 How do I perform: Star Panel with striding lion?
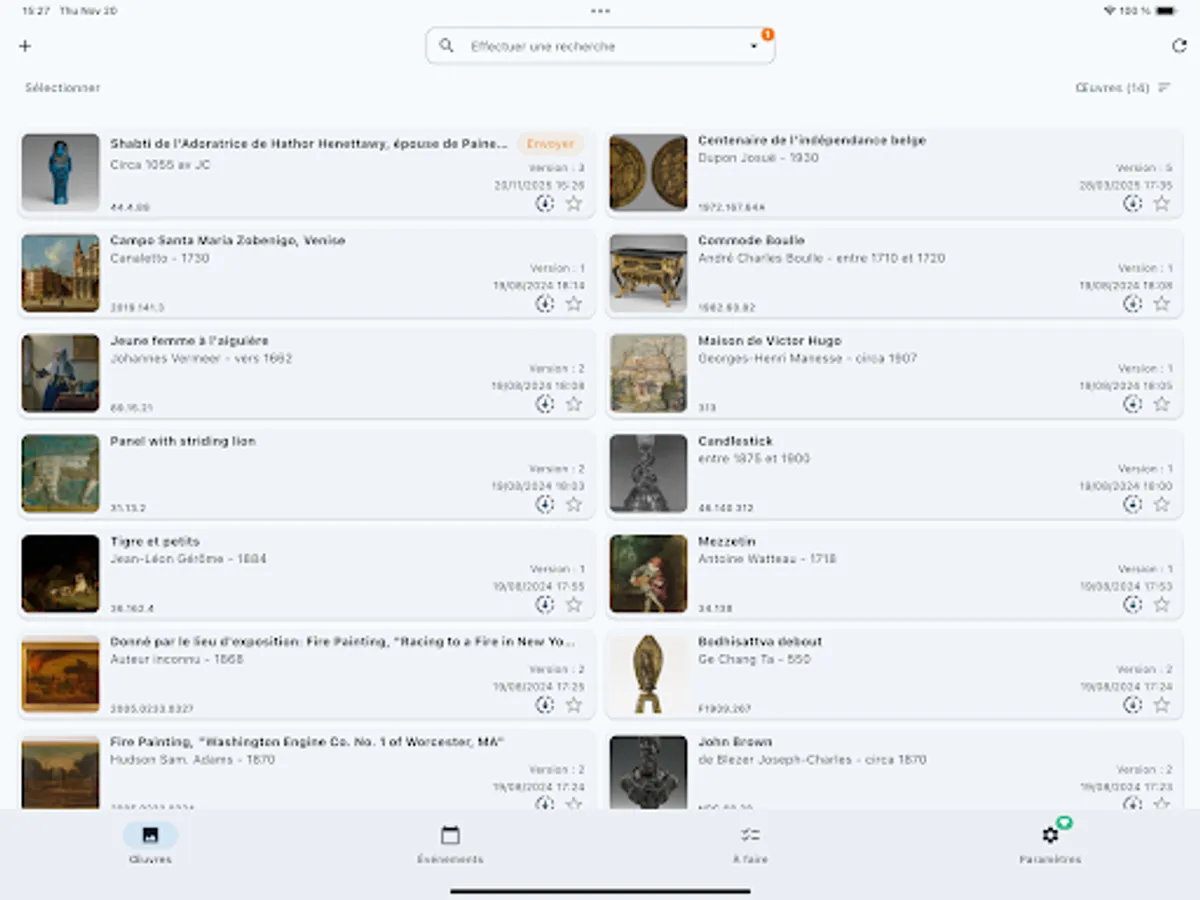tap(574, 505)
